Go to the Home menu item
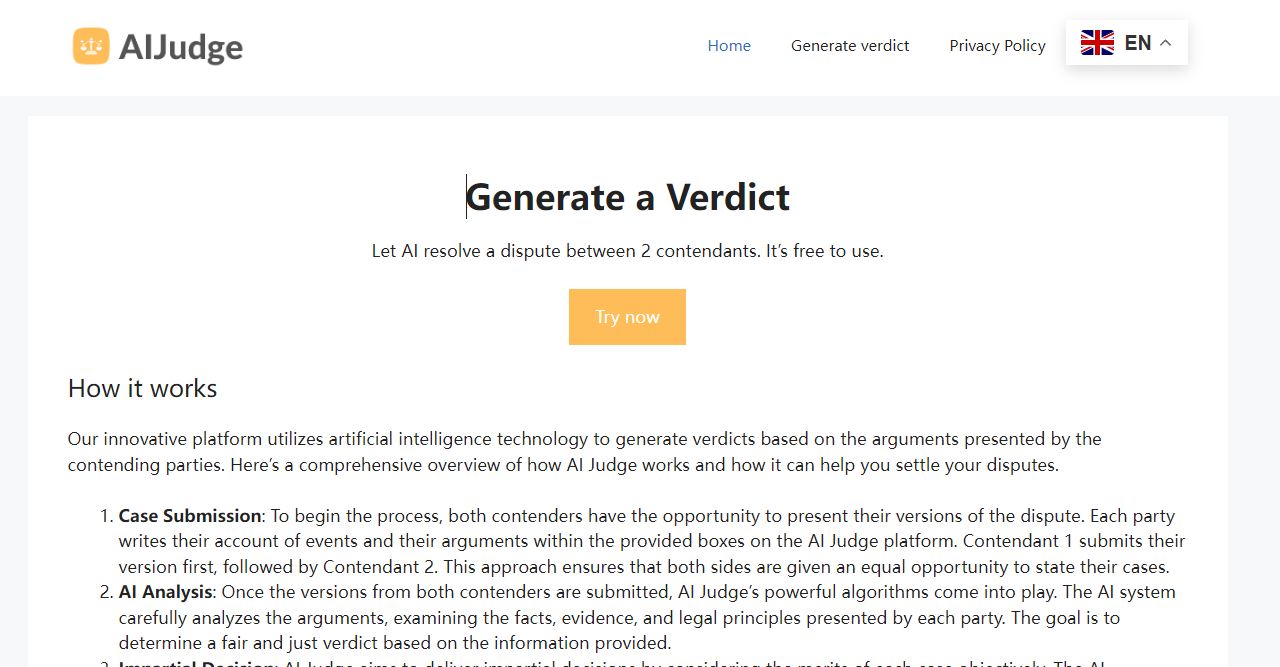The width and height of the screenshot is (1280, 667). coord(729,46)
